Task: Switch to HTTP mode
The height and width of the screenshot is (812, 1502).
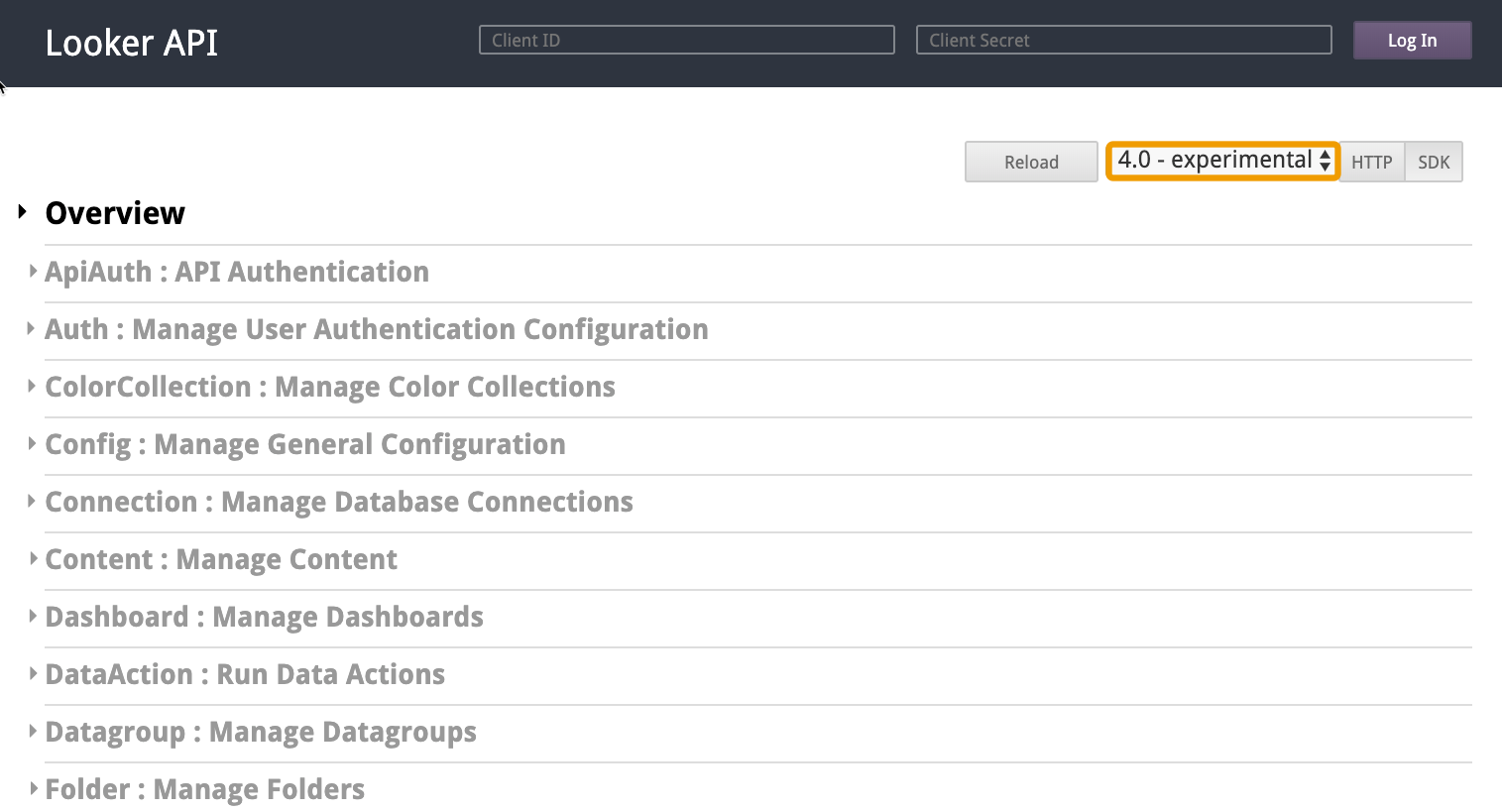Action: (x=1371, y=162)
